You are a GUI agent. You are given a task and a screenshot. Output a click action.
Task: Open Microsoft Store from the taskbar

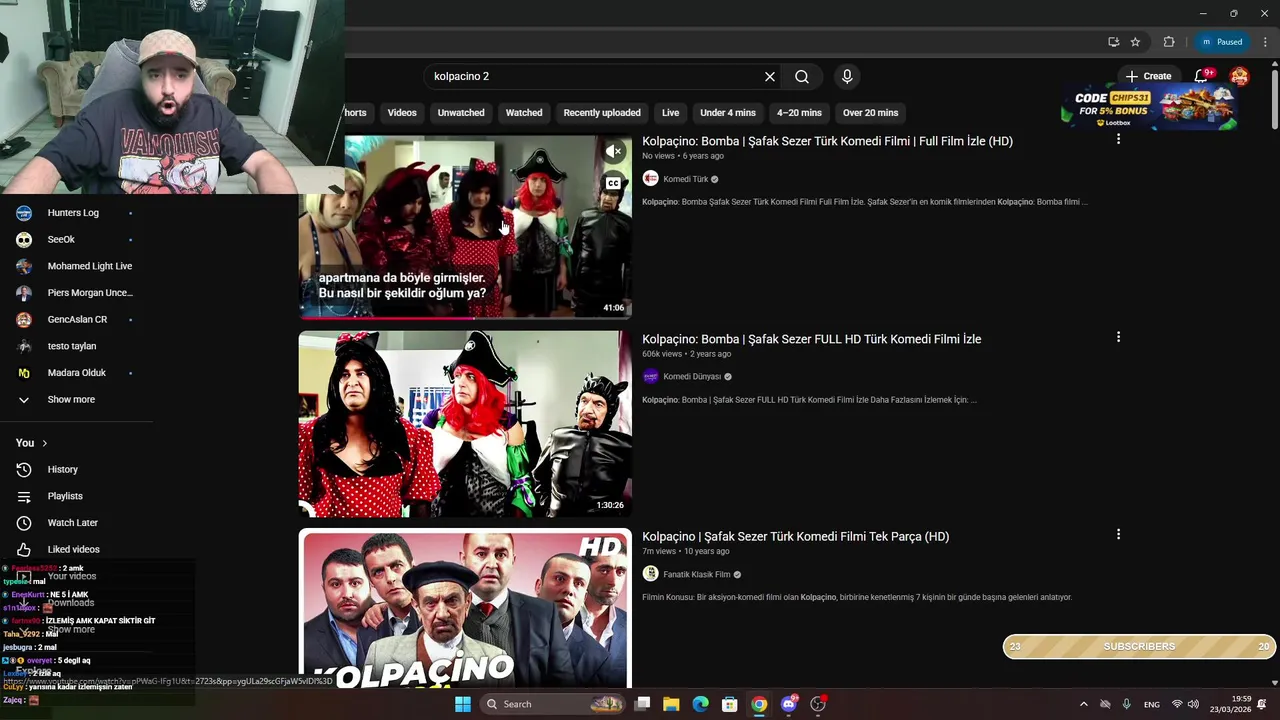click(730, 704)
